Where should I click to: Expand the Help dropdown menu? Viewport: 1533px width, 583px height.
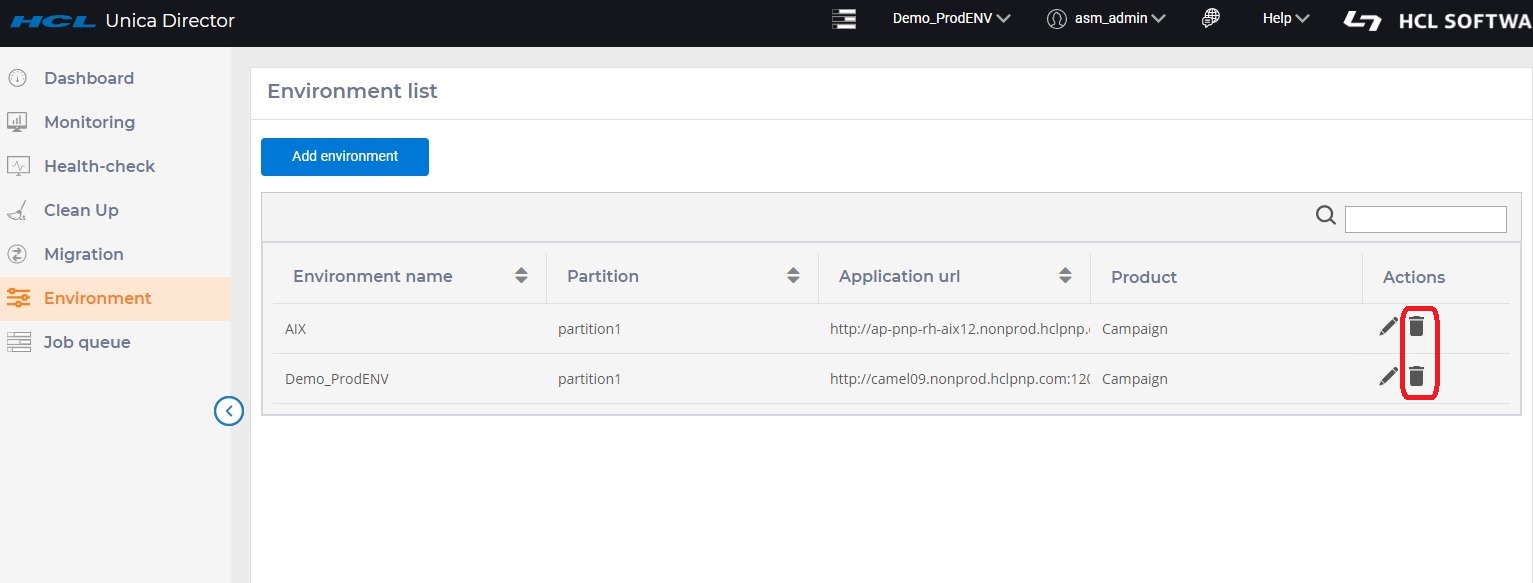point(1285,19)
